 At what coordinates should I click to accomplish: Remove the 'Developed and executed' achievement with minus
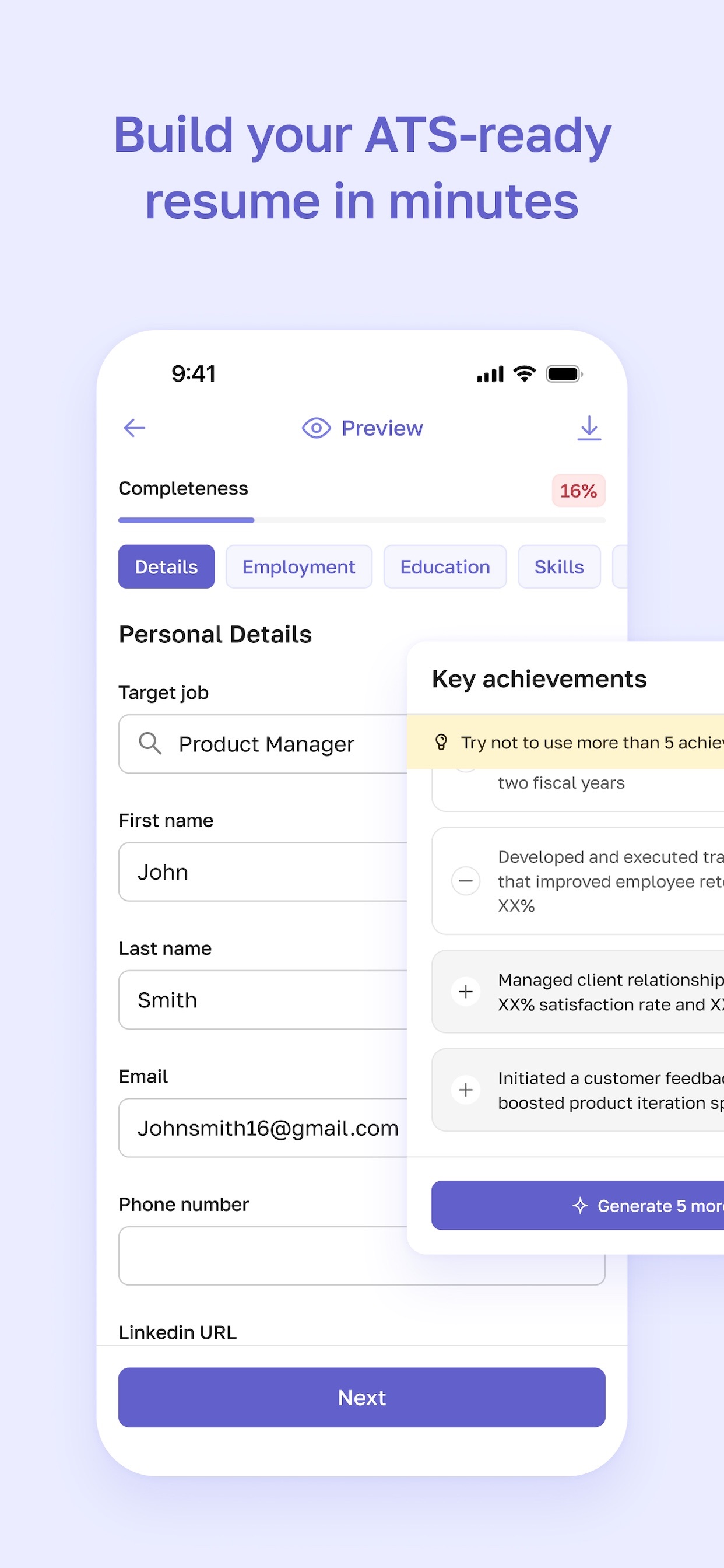[465, 881]
